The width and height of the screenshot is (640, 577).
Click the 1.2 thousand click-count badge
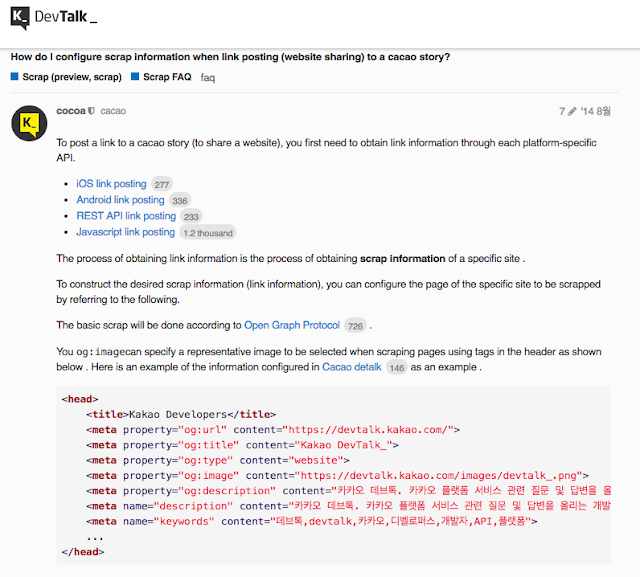[208, 233]
